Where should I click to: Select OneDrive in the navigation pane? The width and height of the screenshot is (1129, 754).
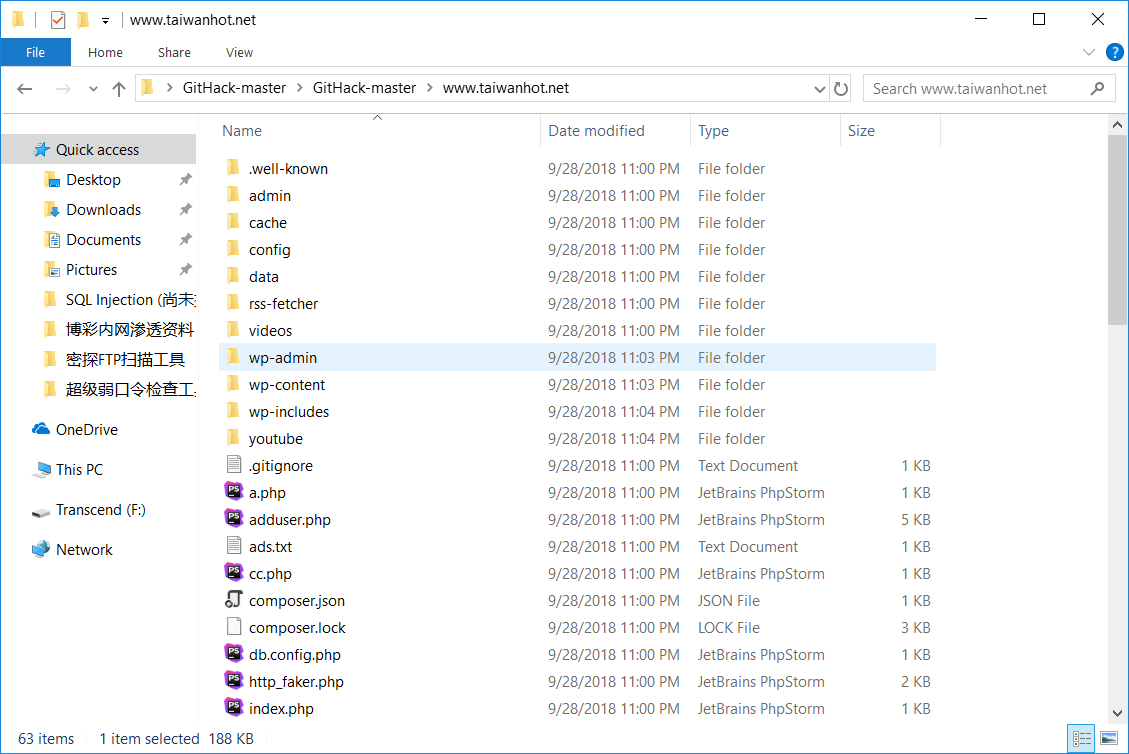(86, 429)
